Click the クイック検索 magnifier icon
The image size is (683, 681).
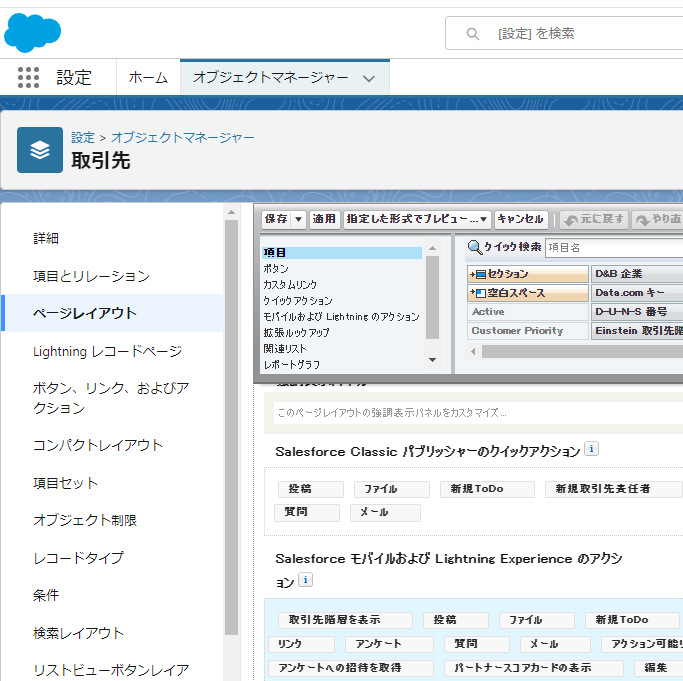tap(475, 247)
